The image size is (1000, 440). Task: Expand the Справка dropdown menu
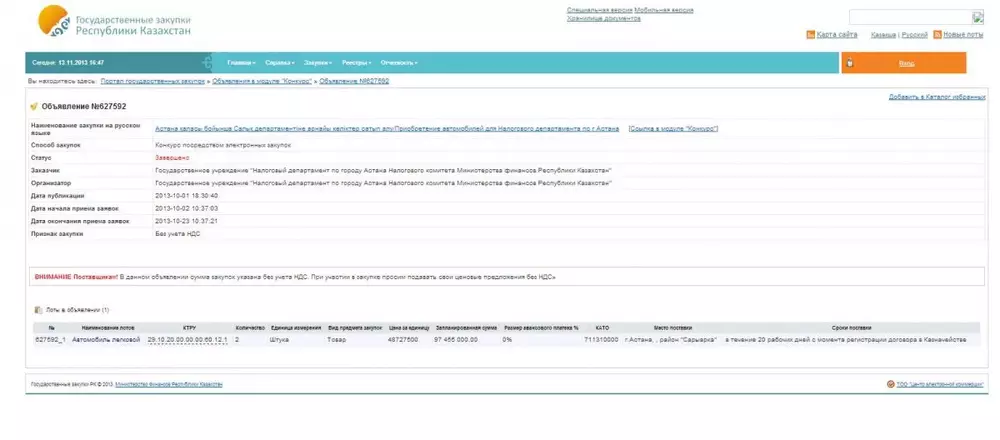[279, 63]
